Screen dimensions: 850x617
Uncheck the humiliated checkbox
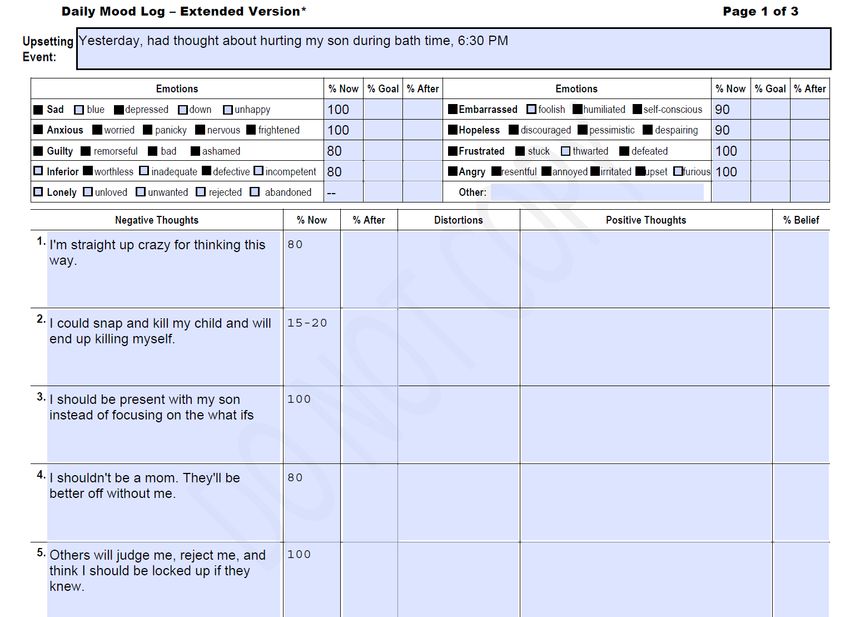578,109
